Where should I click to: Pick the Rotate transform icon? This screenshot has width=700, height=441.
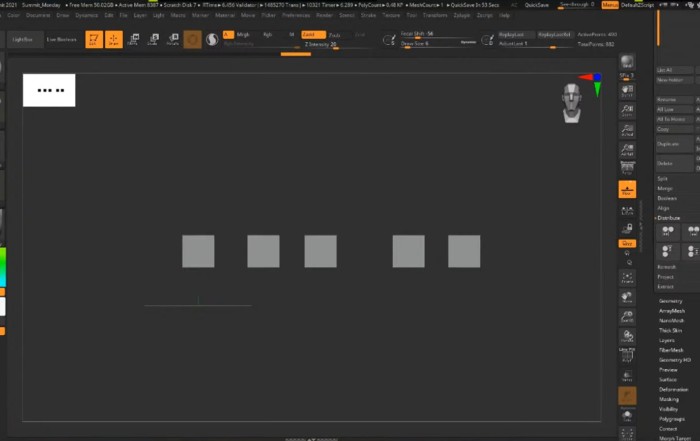[172, 39]
